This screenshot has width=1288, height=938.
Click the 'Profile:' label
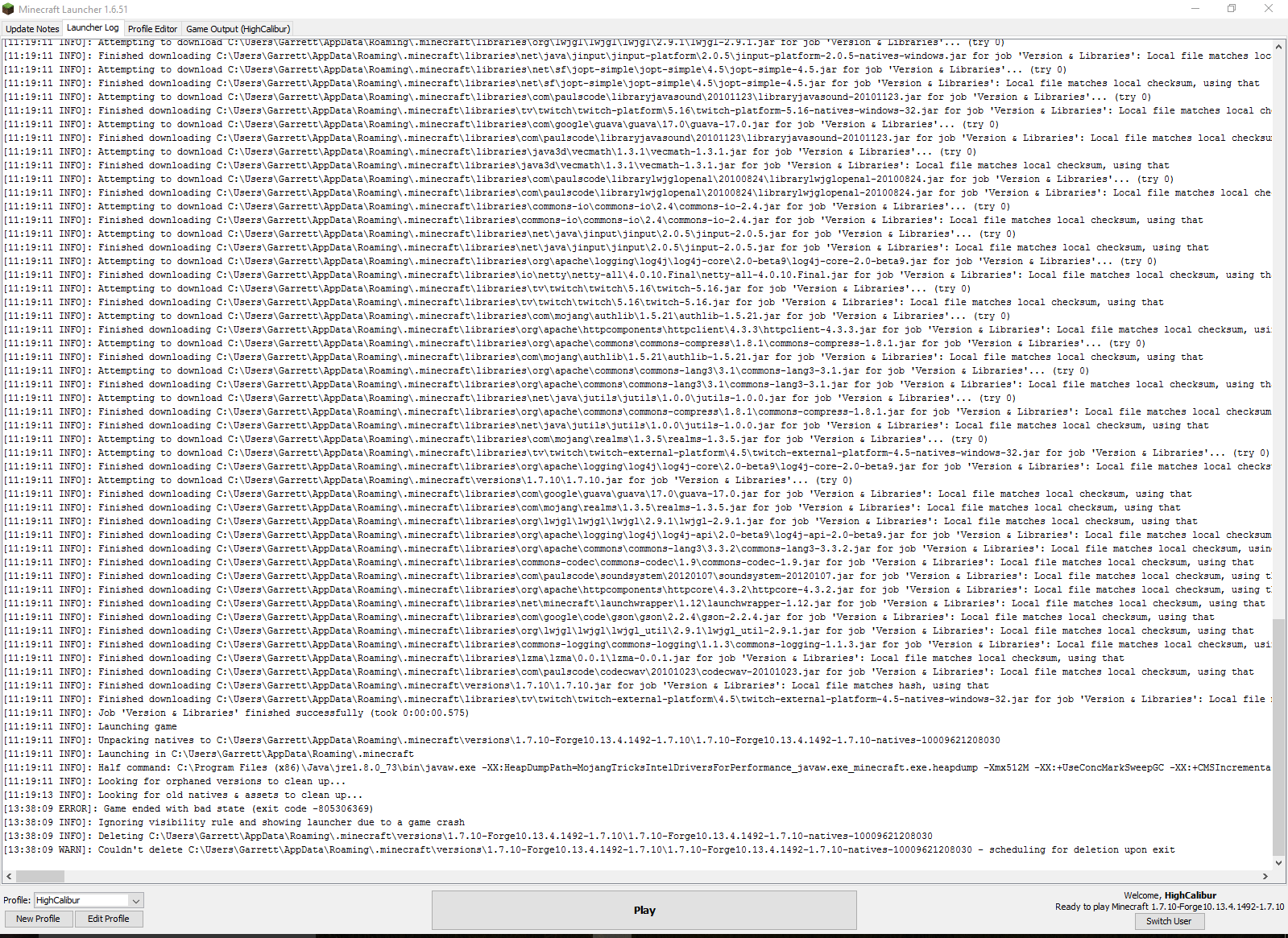coord(17,900)
